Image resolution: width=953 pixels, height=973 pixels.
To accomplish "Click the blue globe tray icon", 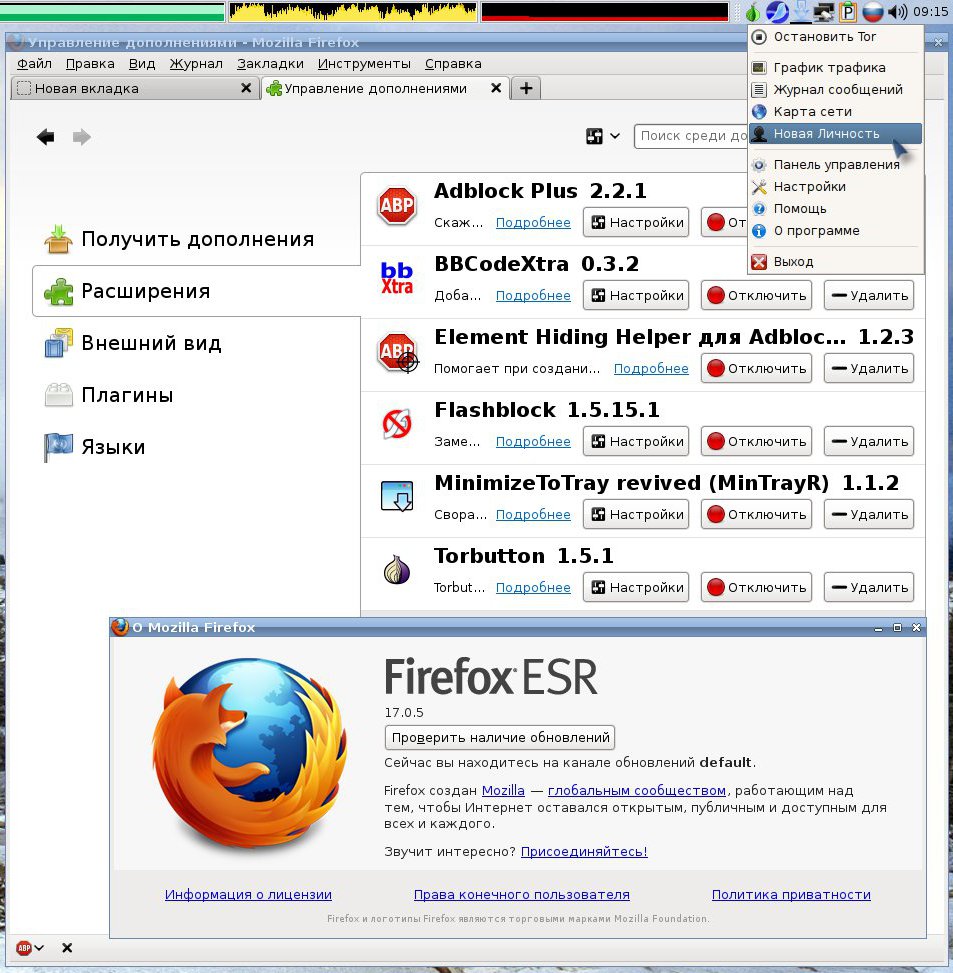I will [x=776, y=11].
